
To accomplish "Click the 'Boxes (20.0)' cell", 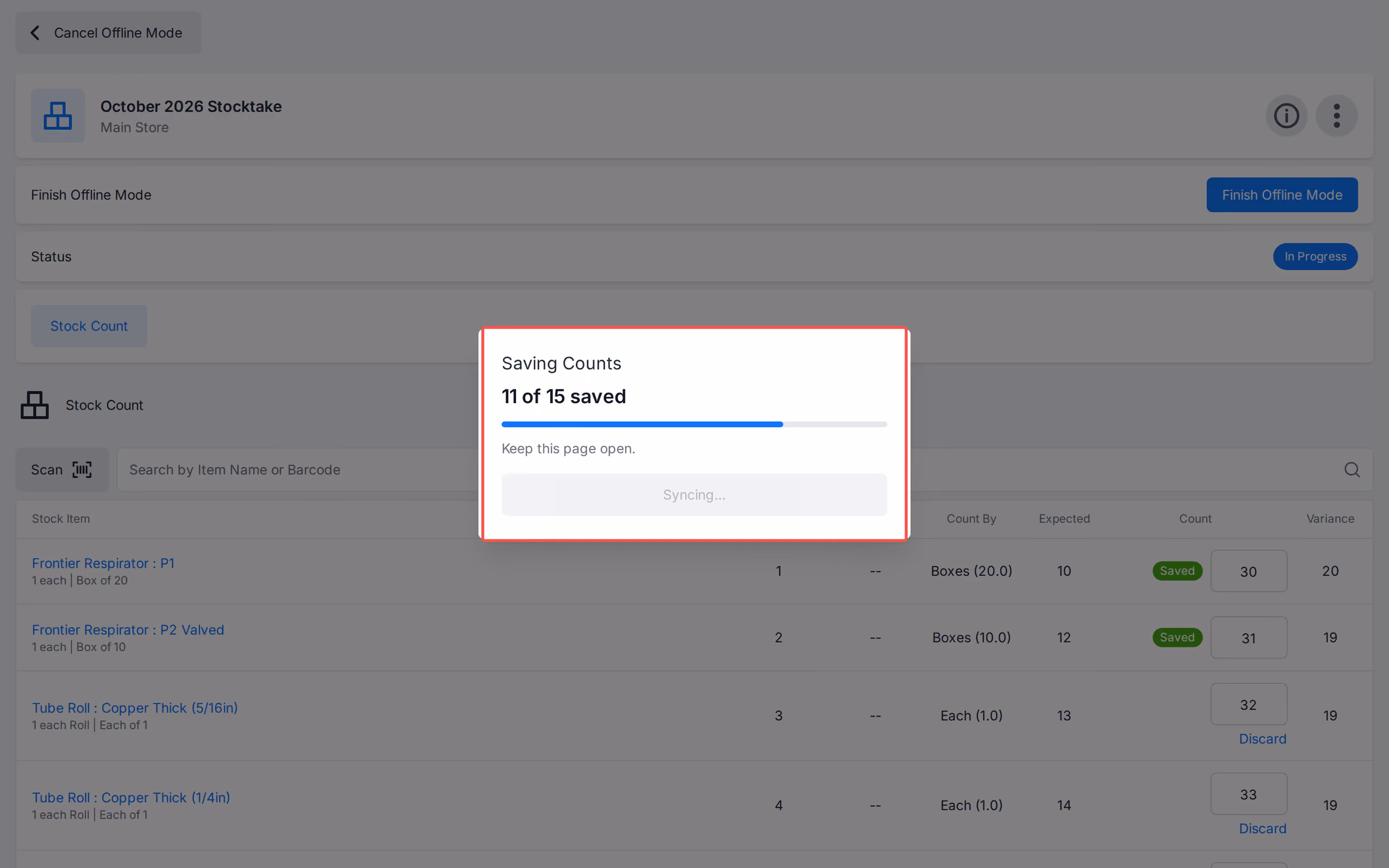I will [x=971, y=571].
